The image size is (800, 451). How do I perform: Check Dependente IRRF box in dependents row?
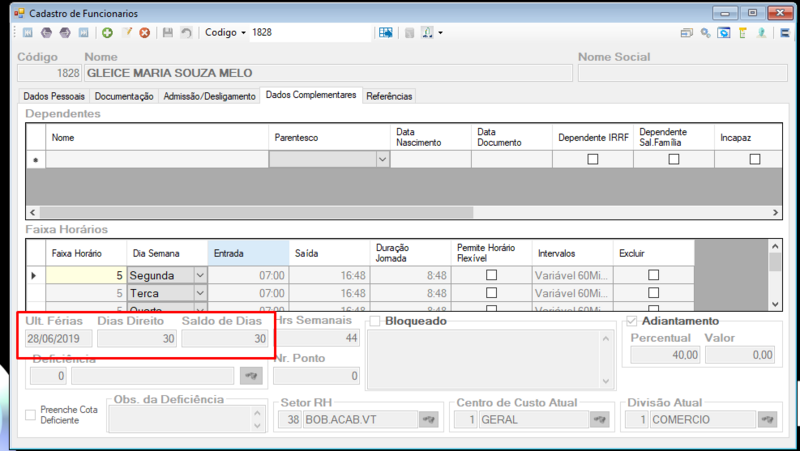tap(592, 159)
